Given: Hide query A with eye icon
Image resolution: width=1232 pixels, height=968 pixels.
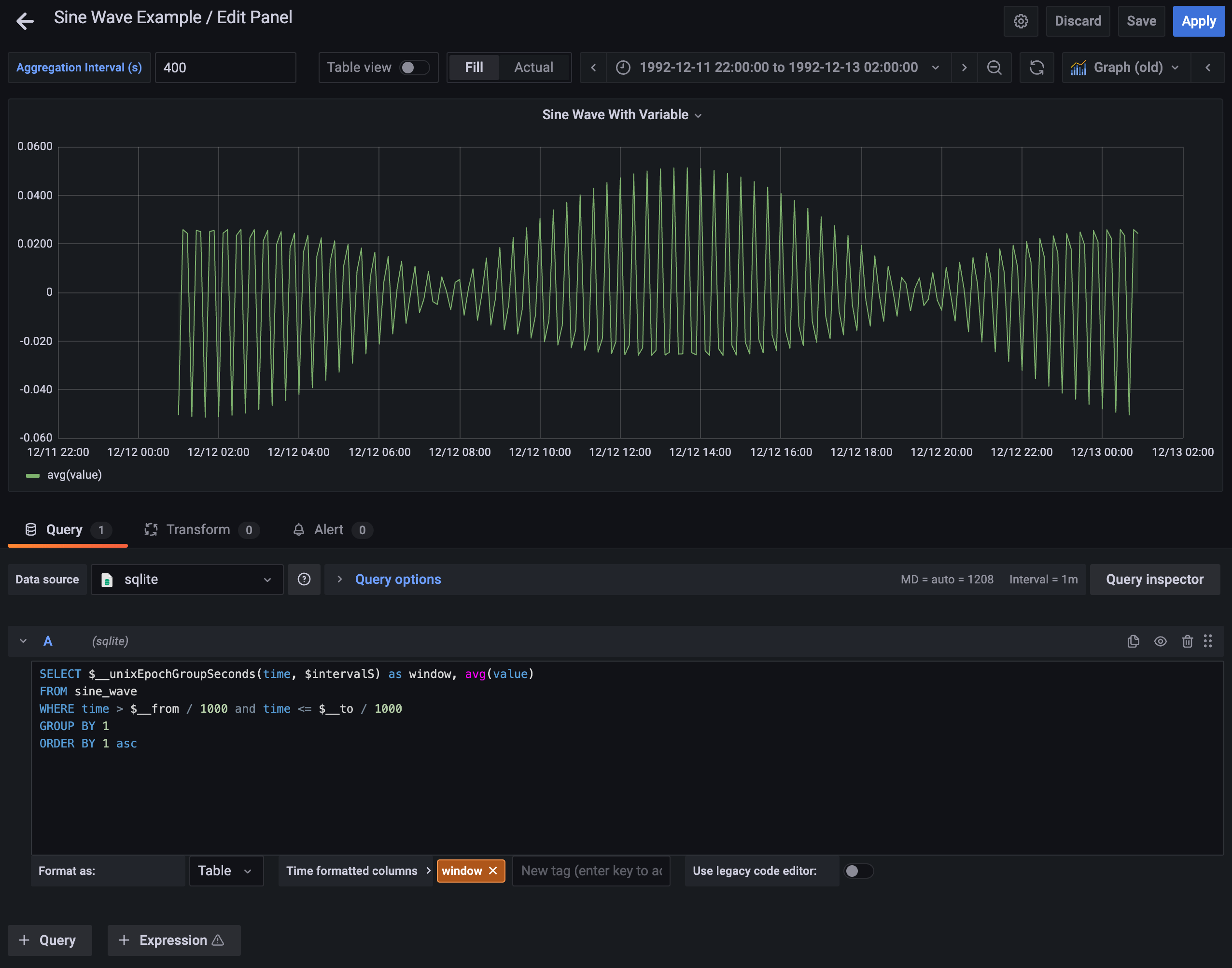Looking at the screenshot, I should click(1160, 641).
